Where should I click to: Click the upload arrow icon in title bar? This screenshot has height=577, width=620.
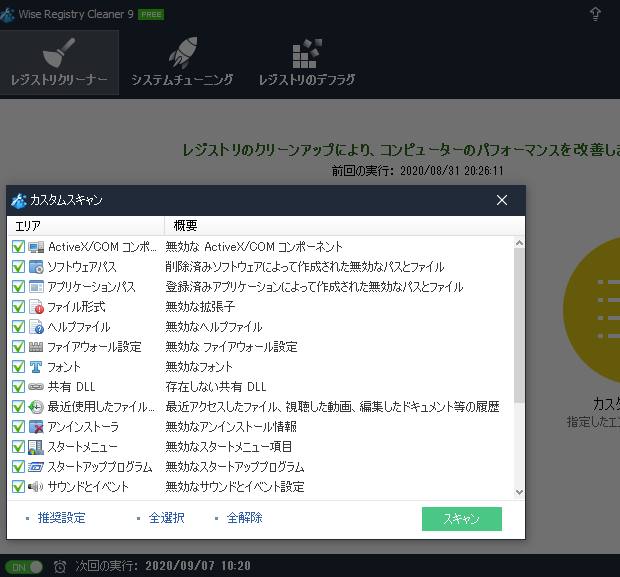(x=596, y=14)
